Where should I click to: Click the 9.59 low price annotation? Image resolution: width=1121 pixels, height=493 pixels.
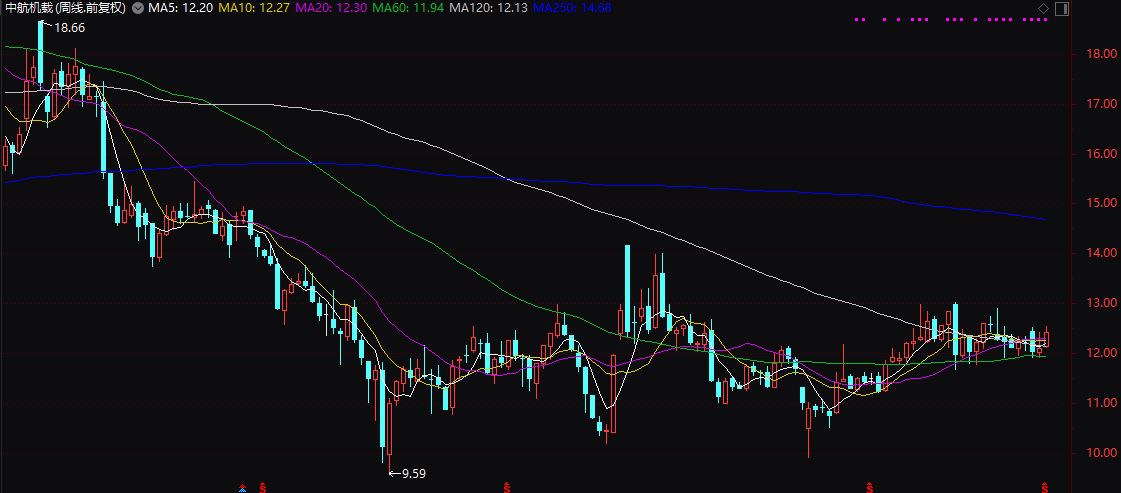414,473
